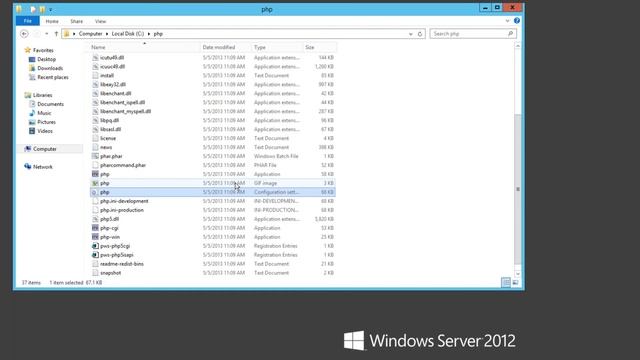Select Recent places in navigation pane
The height and width of the screenshot is (360, 640).
coord(53,77)
